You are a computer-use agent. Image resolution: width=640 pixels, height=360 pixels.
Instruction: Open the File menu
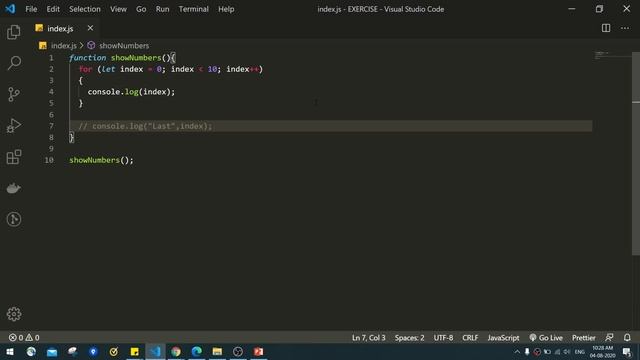(x=31, y=9)
